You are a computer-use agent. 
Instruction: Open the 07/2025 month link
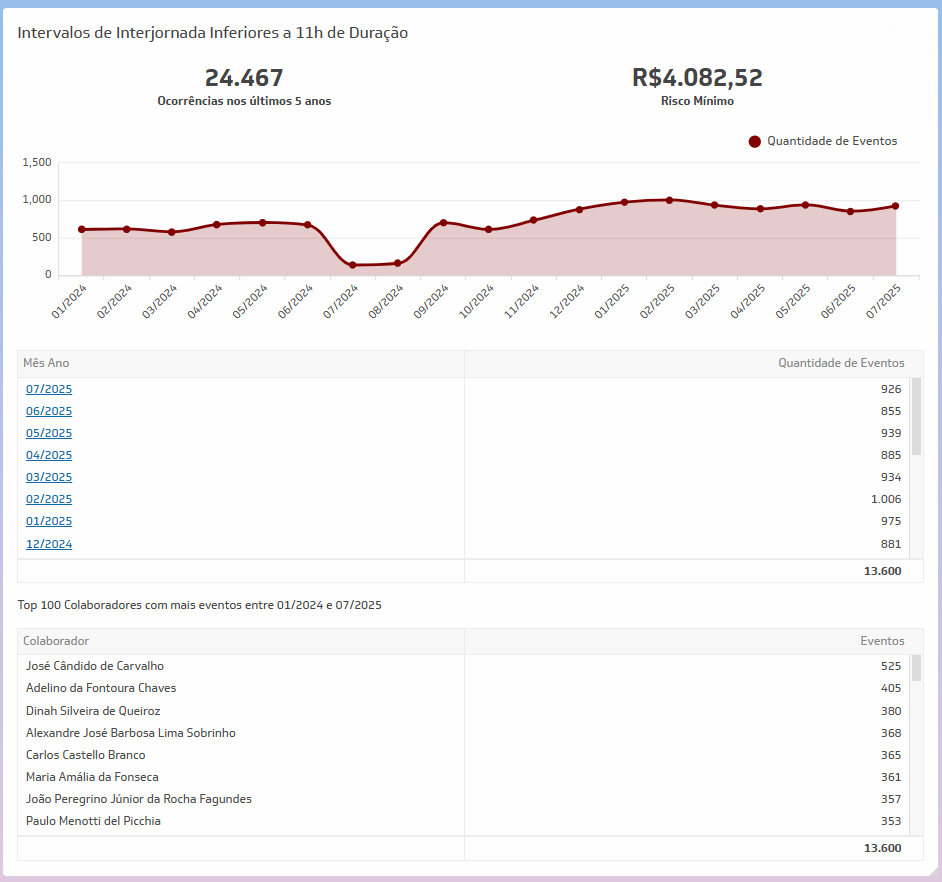click(49, 389)
